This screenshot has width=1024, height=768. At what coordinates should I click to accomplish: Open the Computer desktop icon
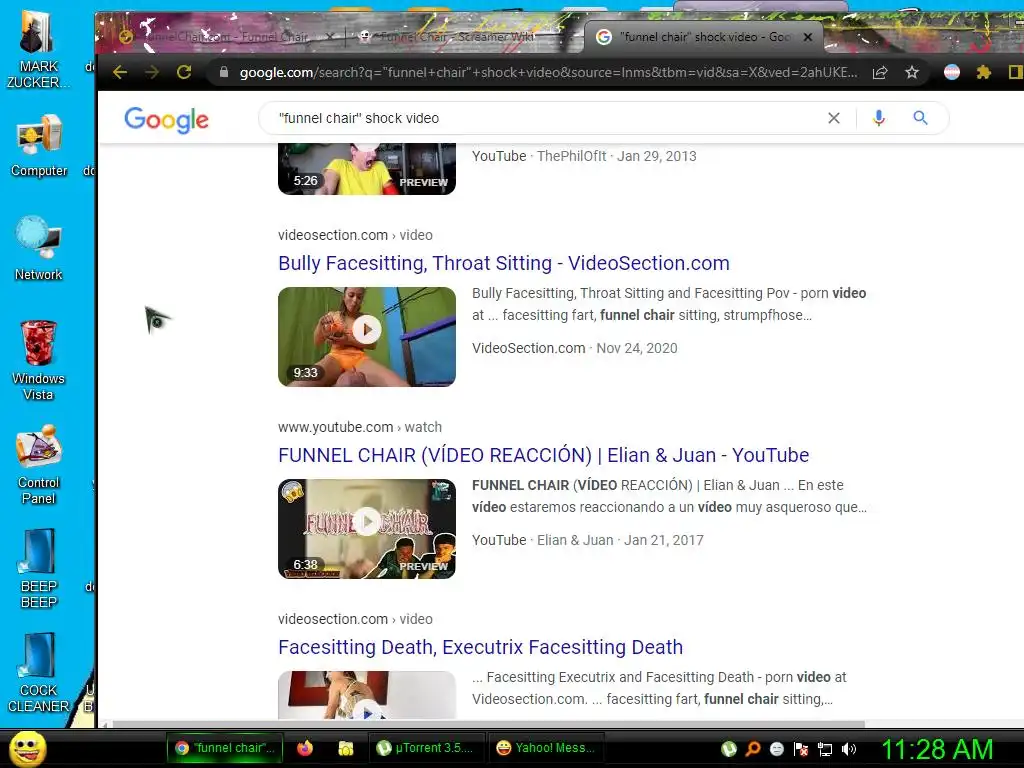pos(39,146)
